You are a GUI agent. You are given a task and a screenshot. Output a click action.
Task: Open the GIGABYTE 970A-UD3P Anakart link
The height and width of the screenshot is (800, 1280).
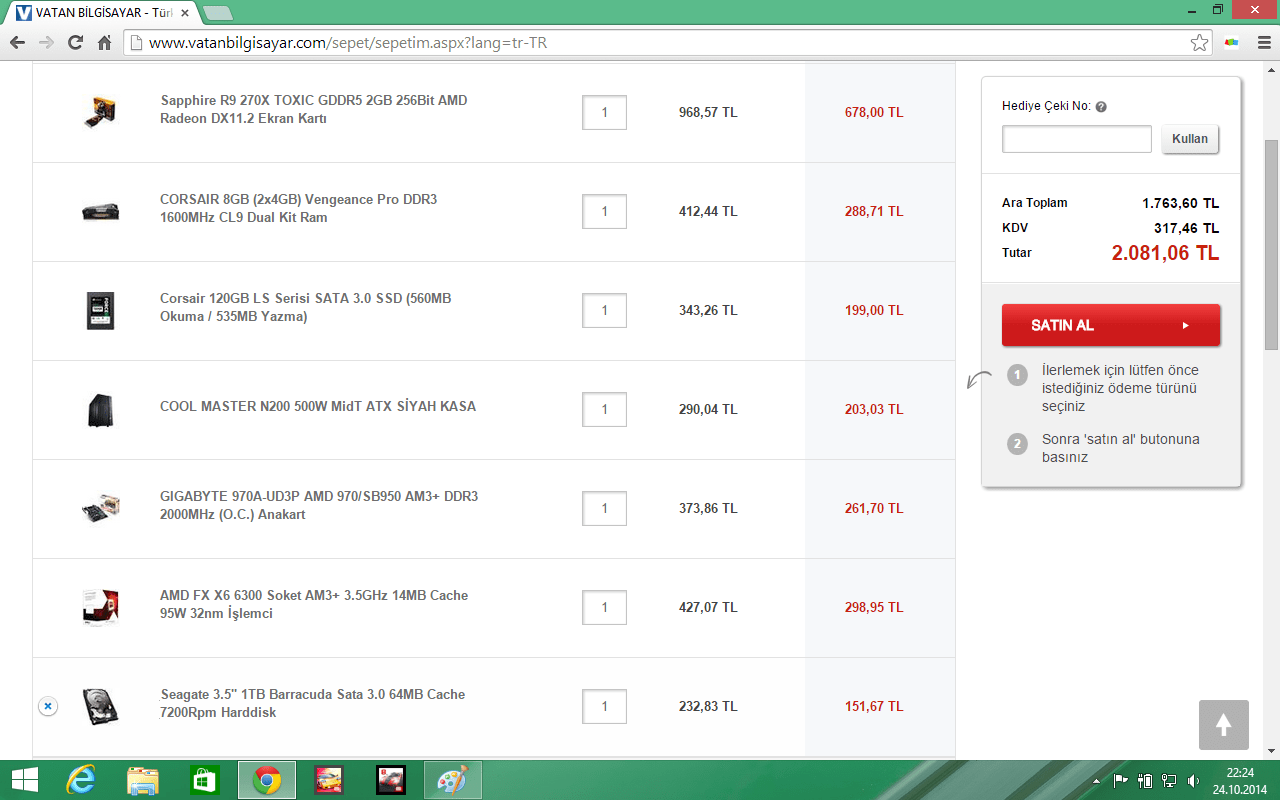tap(319, 505)
